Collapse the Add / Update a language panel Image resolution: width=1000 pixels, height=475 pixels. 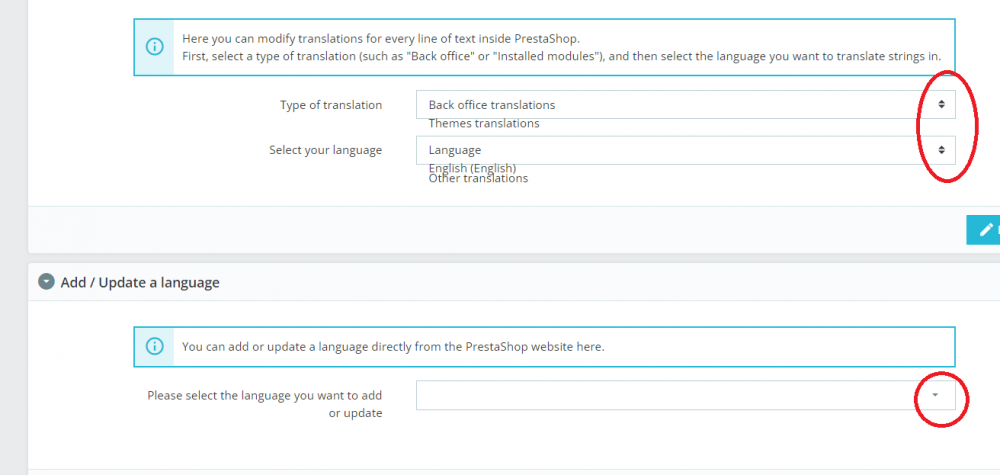coord(46,282)
